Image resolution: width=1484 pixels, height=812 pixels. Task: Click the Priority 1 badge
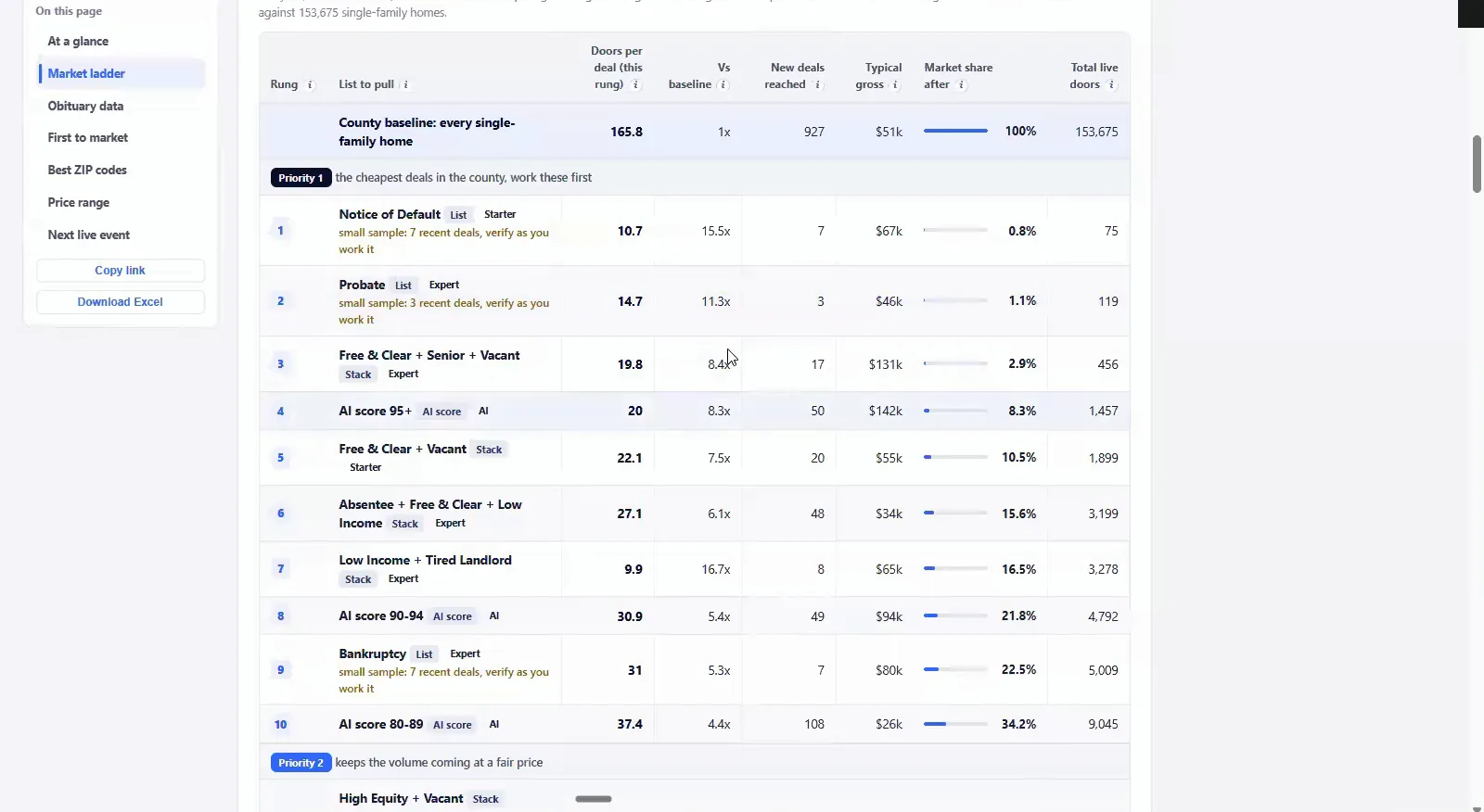pos(301,178)
